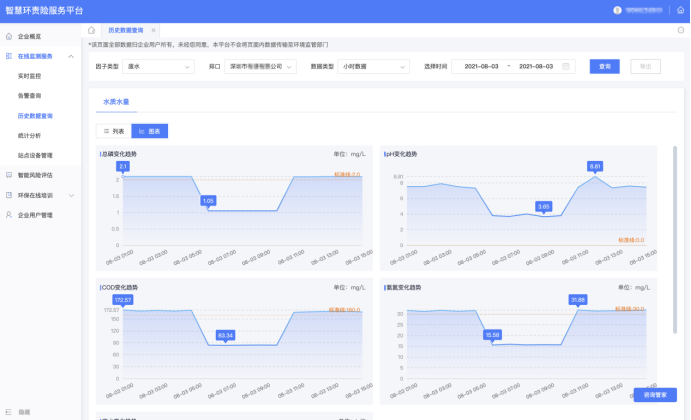Expand the 环保在线培训 menu chevron
Screen dimensions: 691x420
[x=71, y=195]
